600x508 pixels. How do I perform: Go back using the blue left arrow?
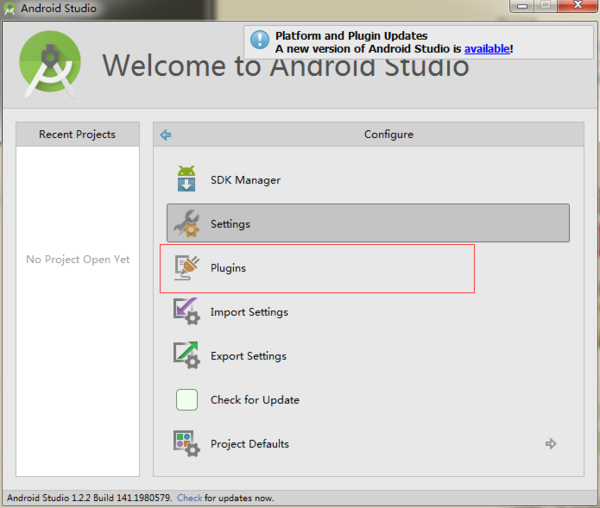tap(166, 135)
